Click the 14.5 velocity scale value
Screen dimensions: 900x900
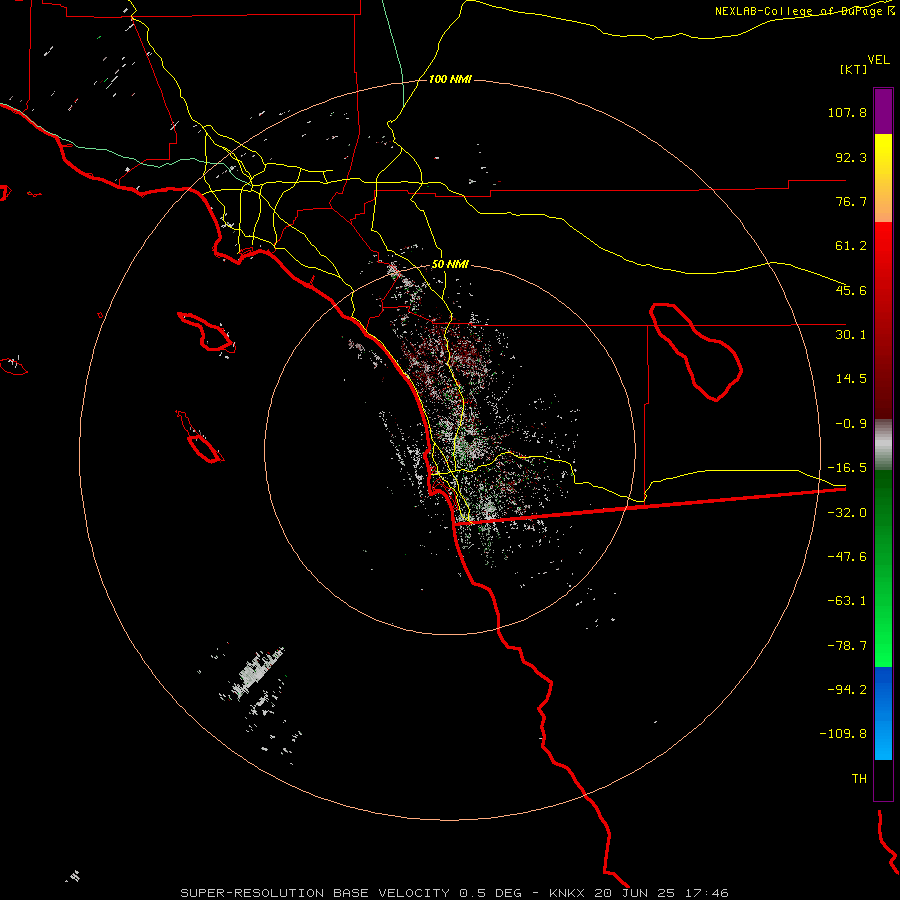tap(851, 379)
